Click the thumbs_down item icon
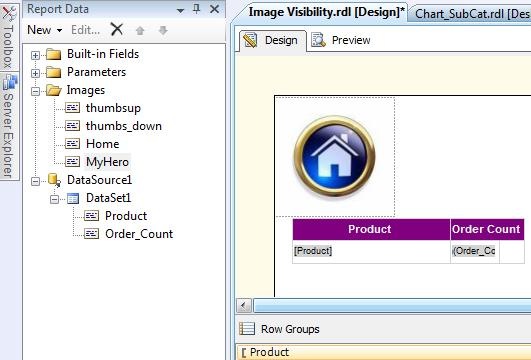The width and height of the screenshot is (531, 360). (72, 126)
